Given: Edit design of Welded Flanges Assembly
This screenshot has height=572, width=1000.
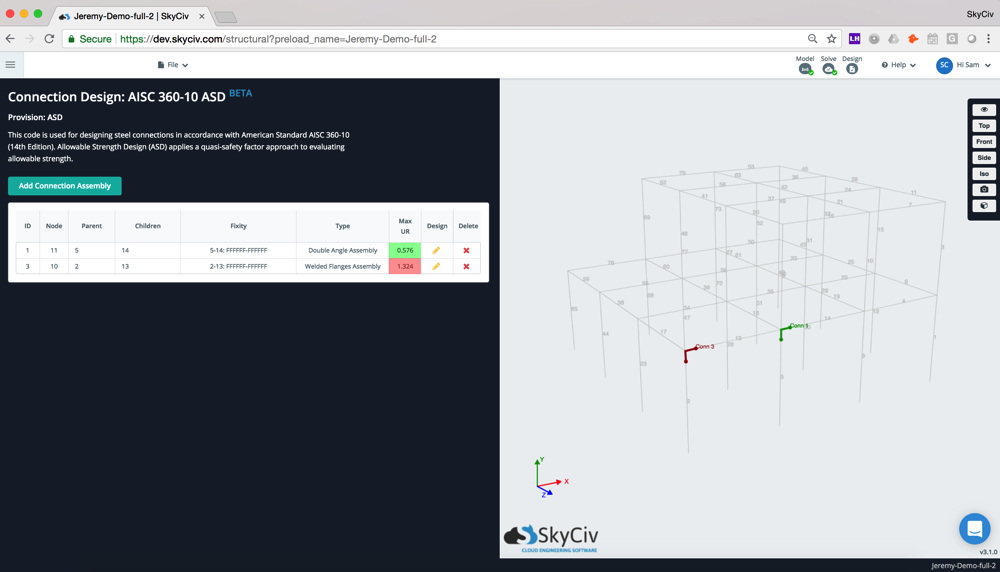Looking at the screenshot, I should [436, 266].
